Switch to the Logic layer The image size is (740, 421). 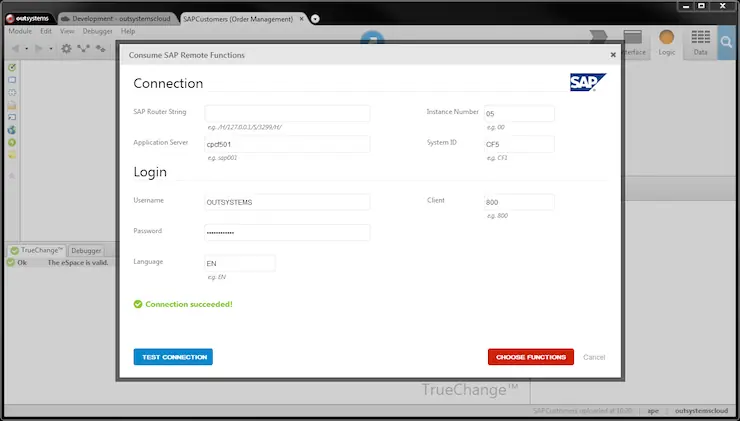click(x=667, y=43)
